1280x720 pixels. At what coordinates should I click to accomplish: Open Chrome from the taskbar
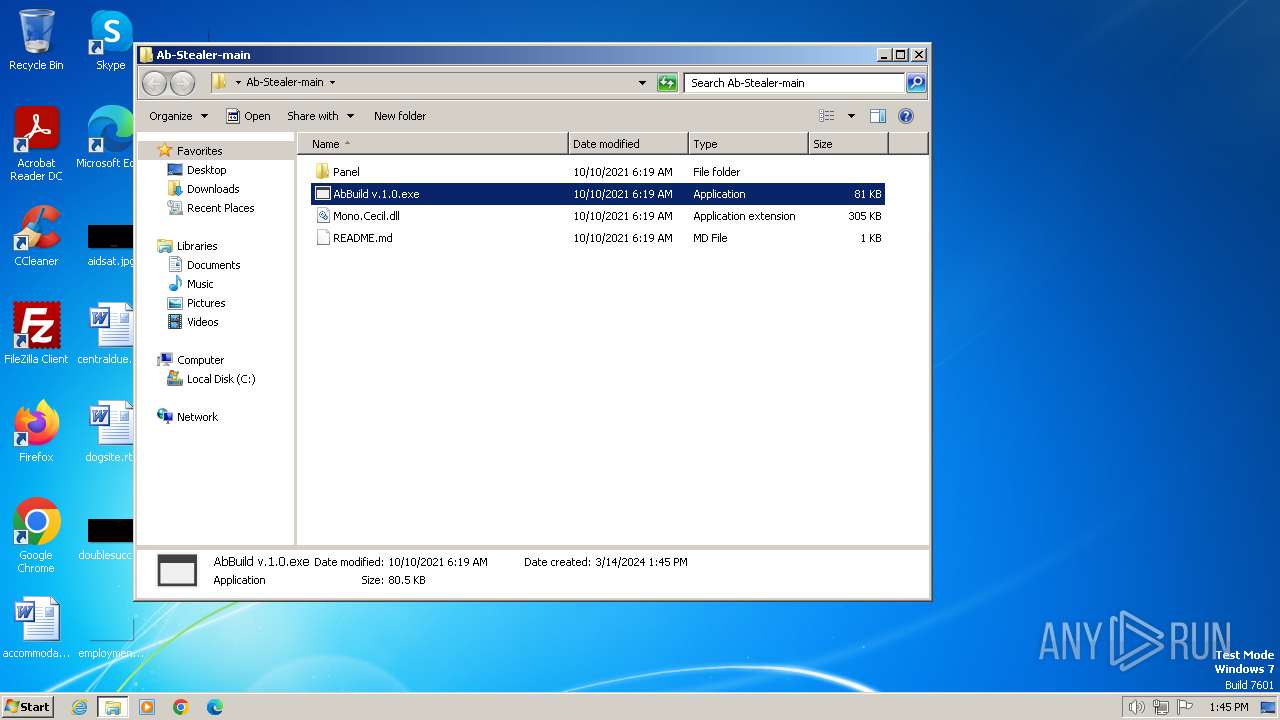pyautogui.click(x=181, y=707)
